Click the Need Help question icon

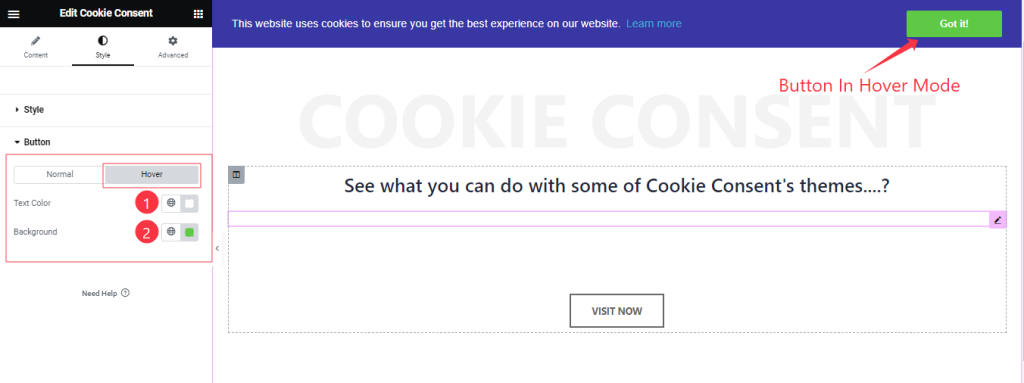[125, 293]
